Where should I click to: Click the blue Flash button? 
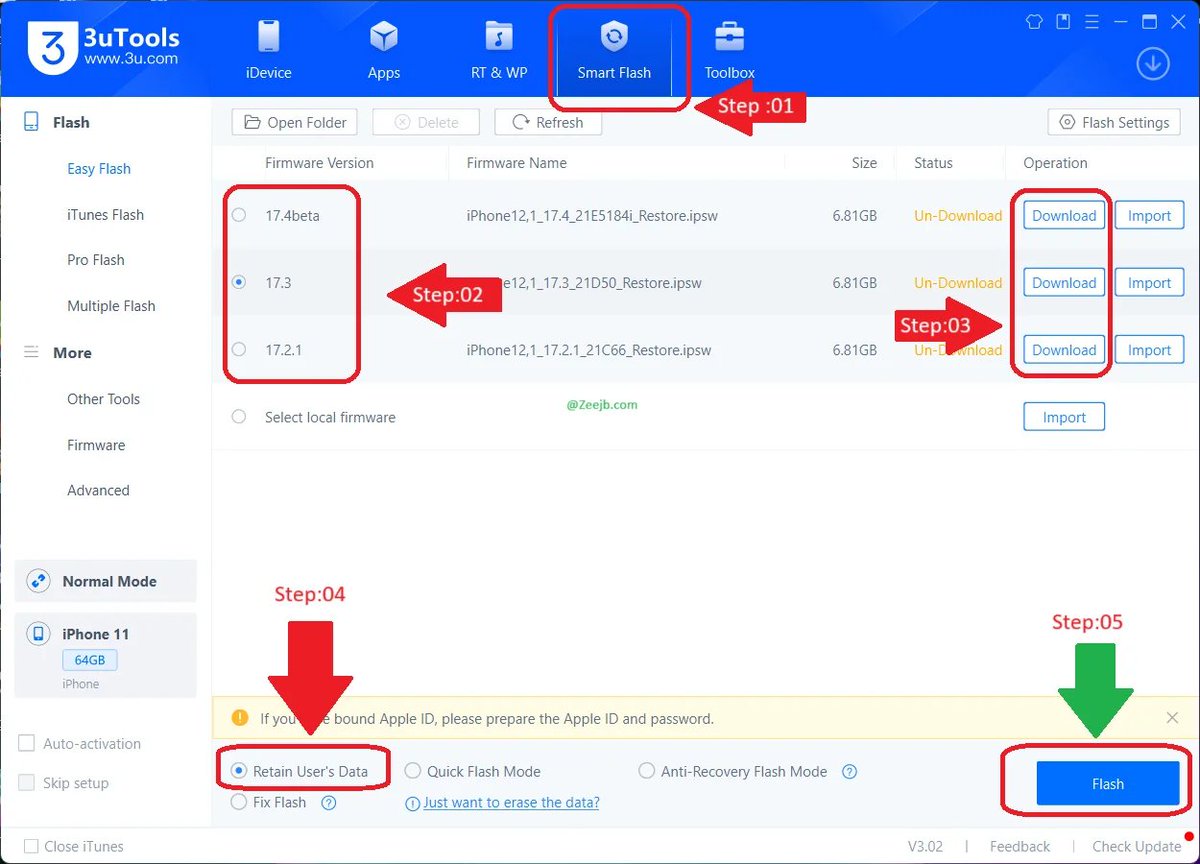[x=1108, y=783]
